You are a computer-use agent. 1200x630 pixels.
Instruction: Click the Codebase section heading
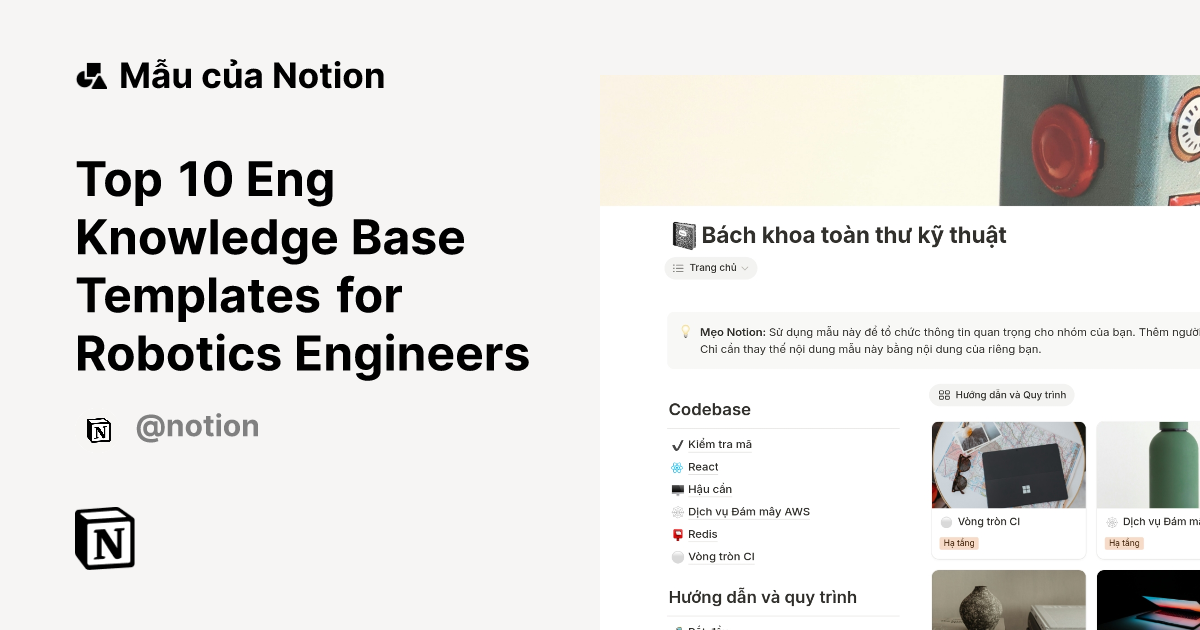pyautogui.click(x=709, y=410)
